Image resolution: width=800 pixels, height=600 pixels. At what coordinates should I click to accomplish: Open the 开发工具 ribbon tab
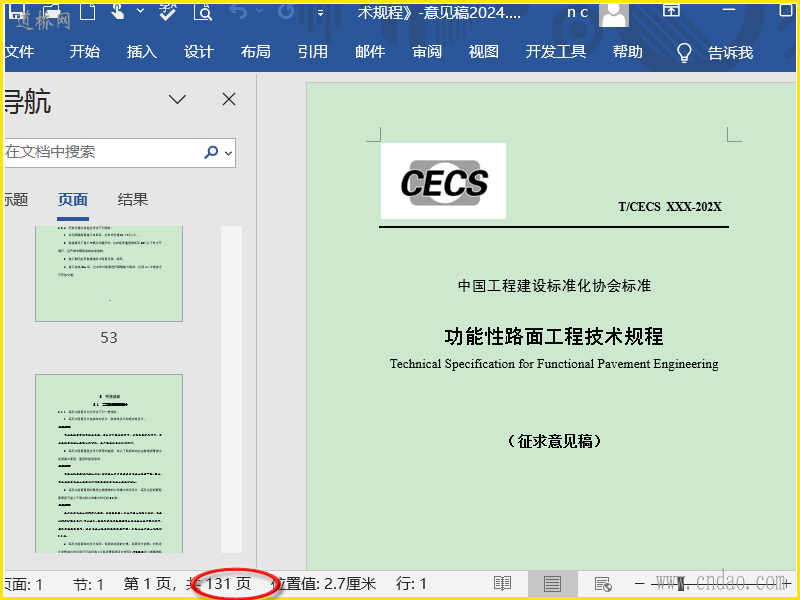[556, 52]
